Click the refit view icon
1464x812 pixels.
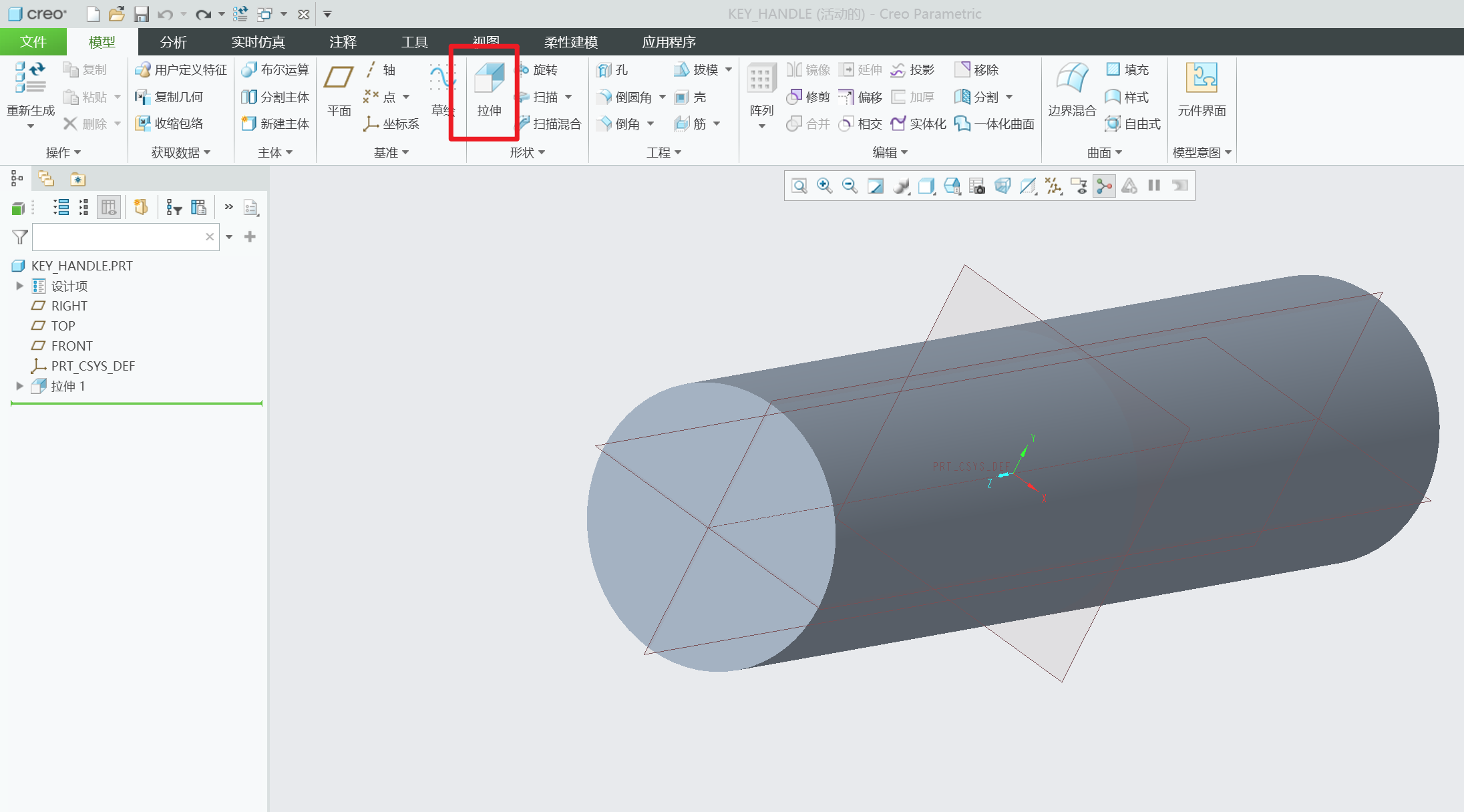pos(799,186)
